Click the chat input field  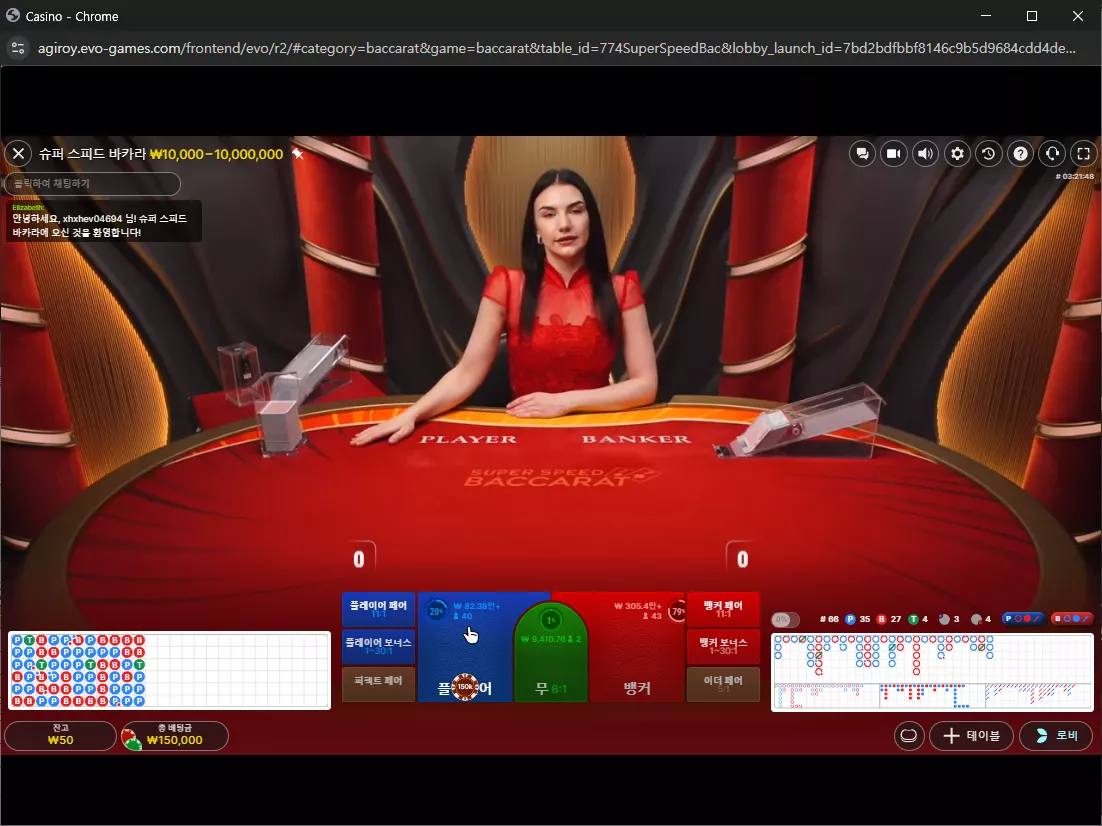[x=93, y=183]
